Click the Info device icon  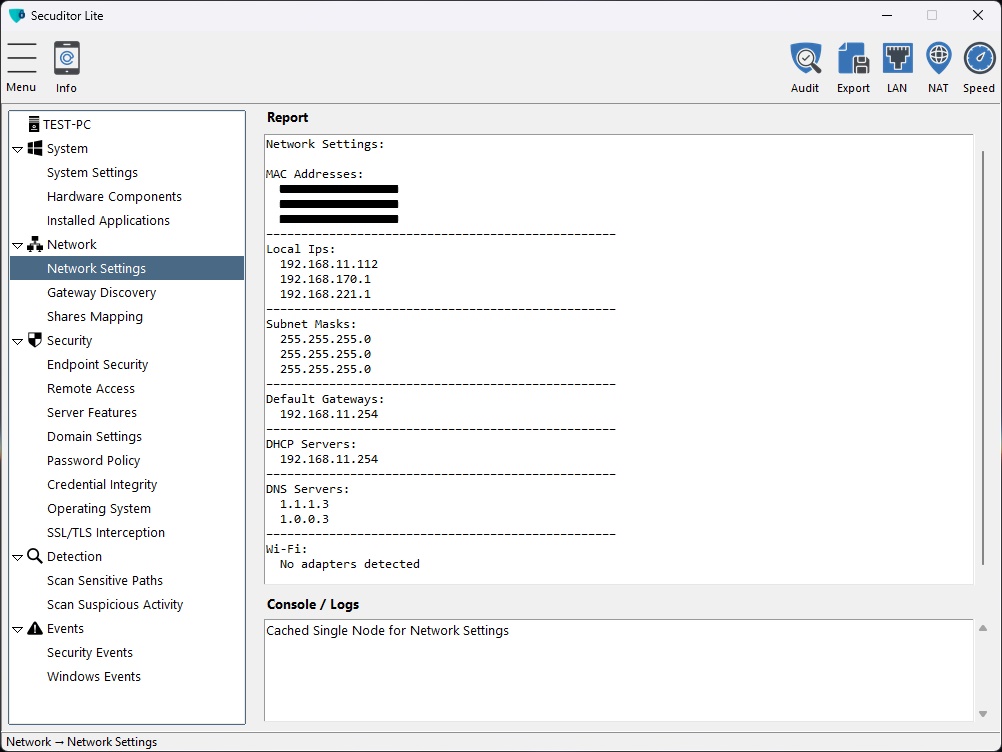66,58
